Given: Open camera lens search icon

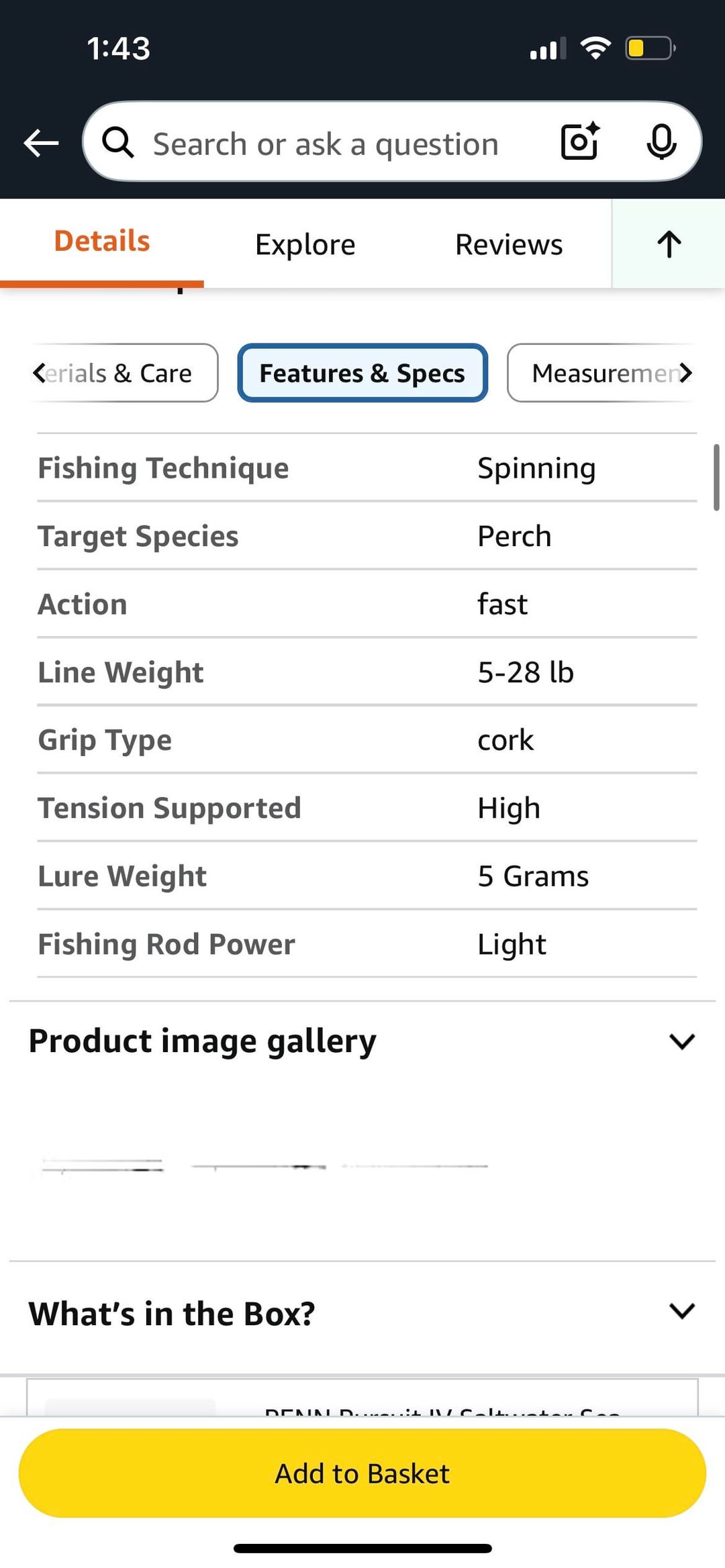Looking at the screenshot, I should (580, 142).
